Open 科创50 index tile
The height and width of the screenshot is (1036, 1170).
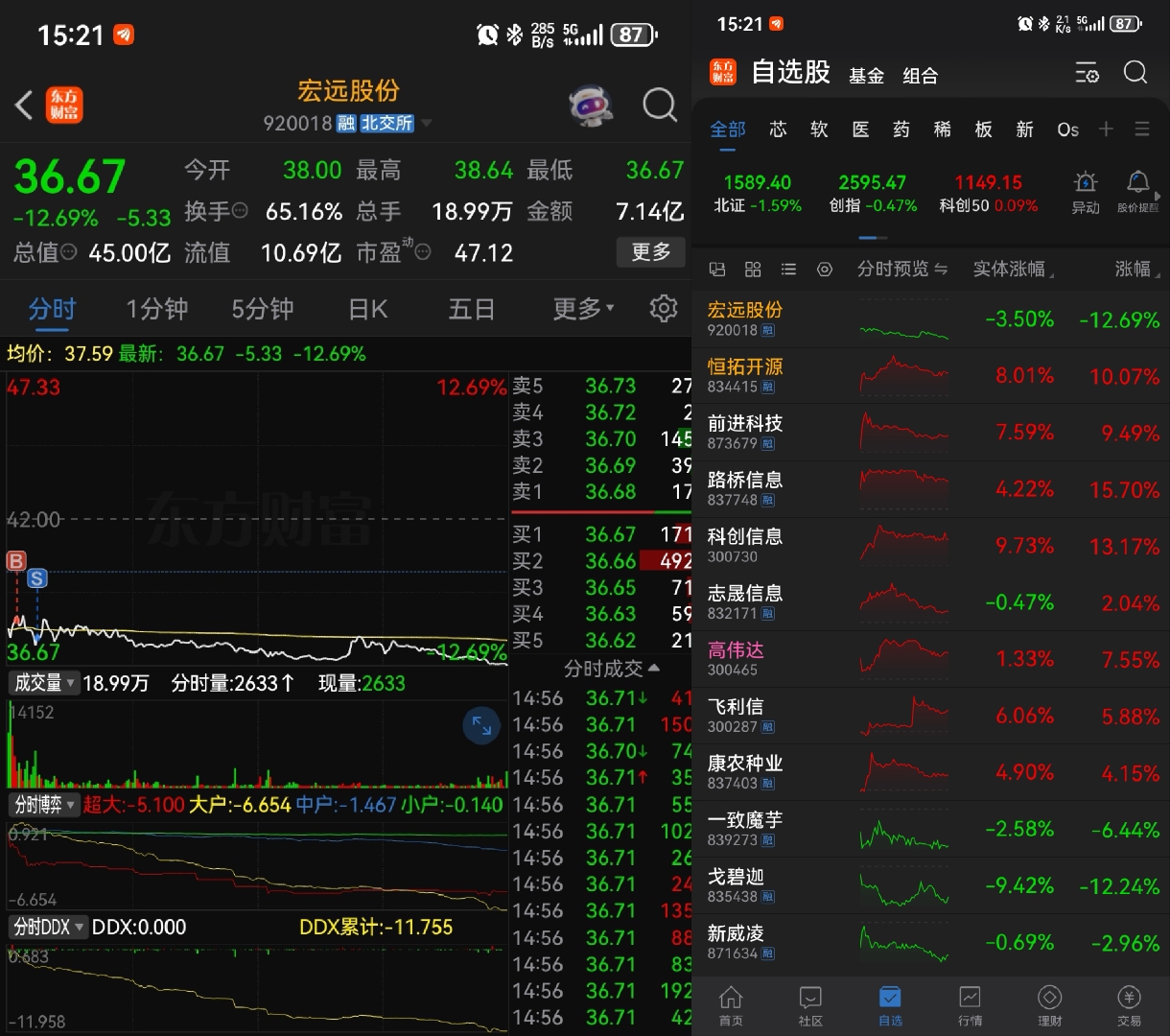point(988,193)
